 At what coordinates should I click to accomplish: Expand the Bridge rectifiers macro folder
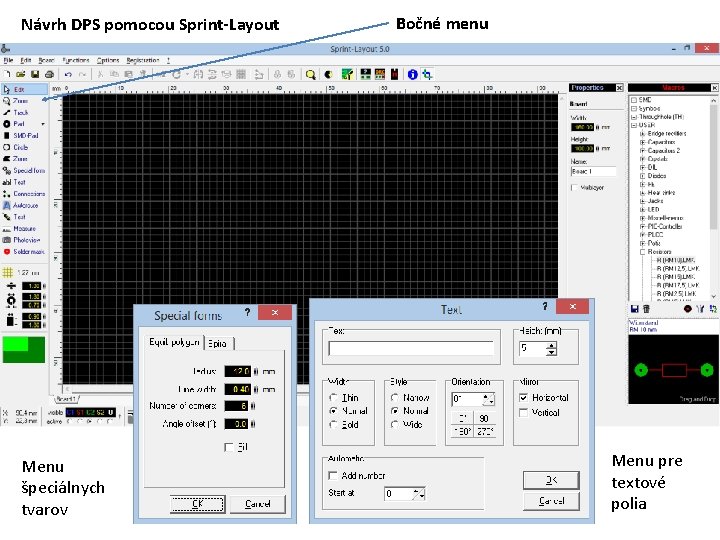(643, 134)
